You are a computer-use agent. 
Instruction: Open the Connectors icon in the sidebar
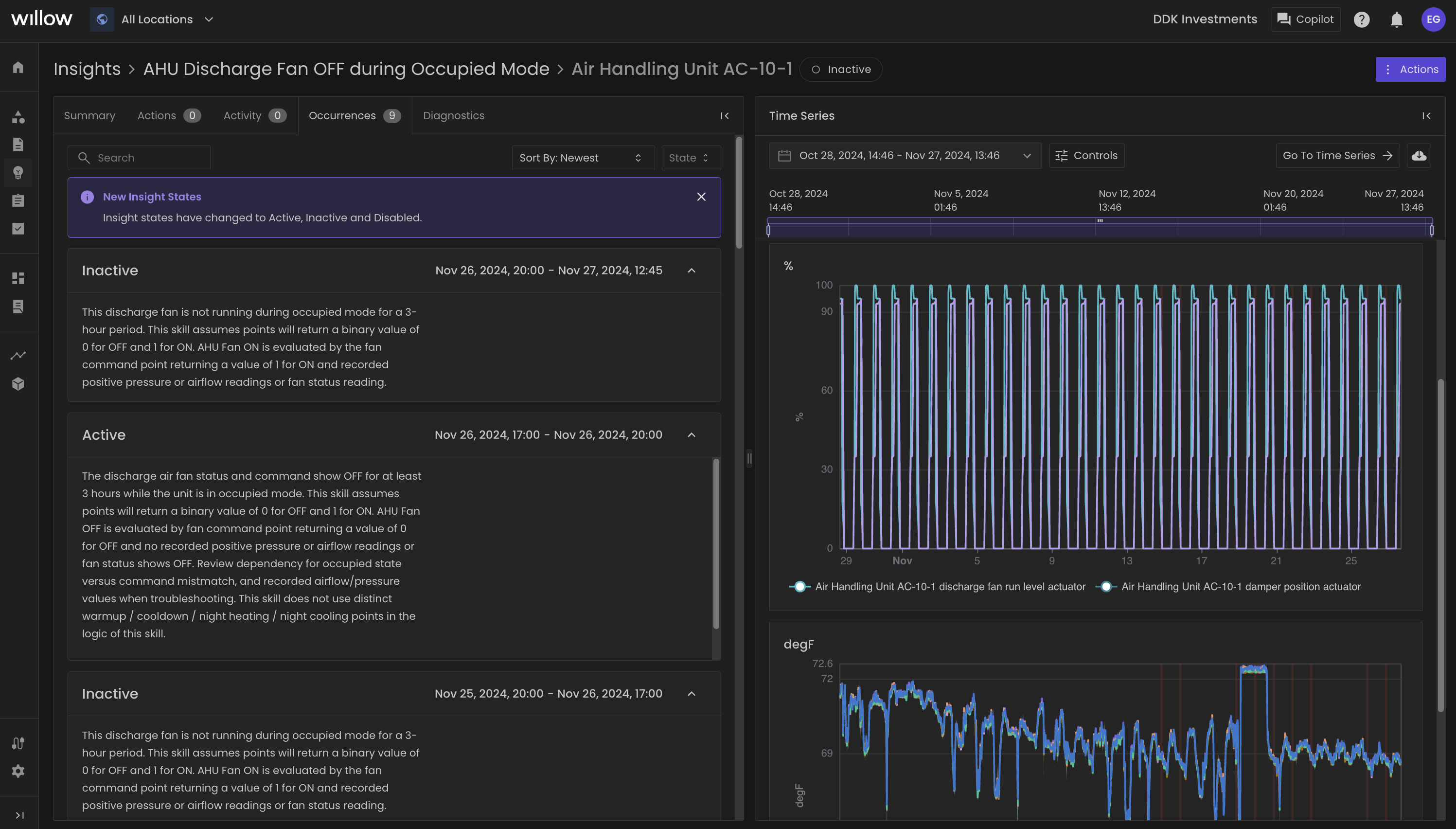coord(18,743)
